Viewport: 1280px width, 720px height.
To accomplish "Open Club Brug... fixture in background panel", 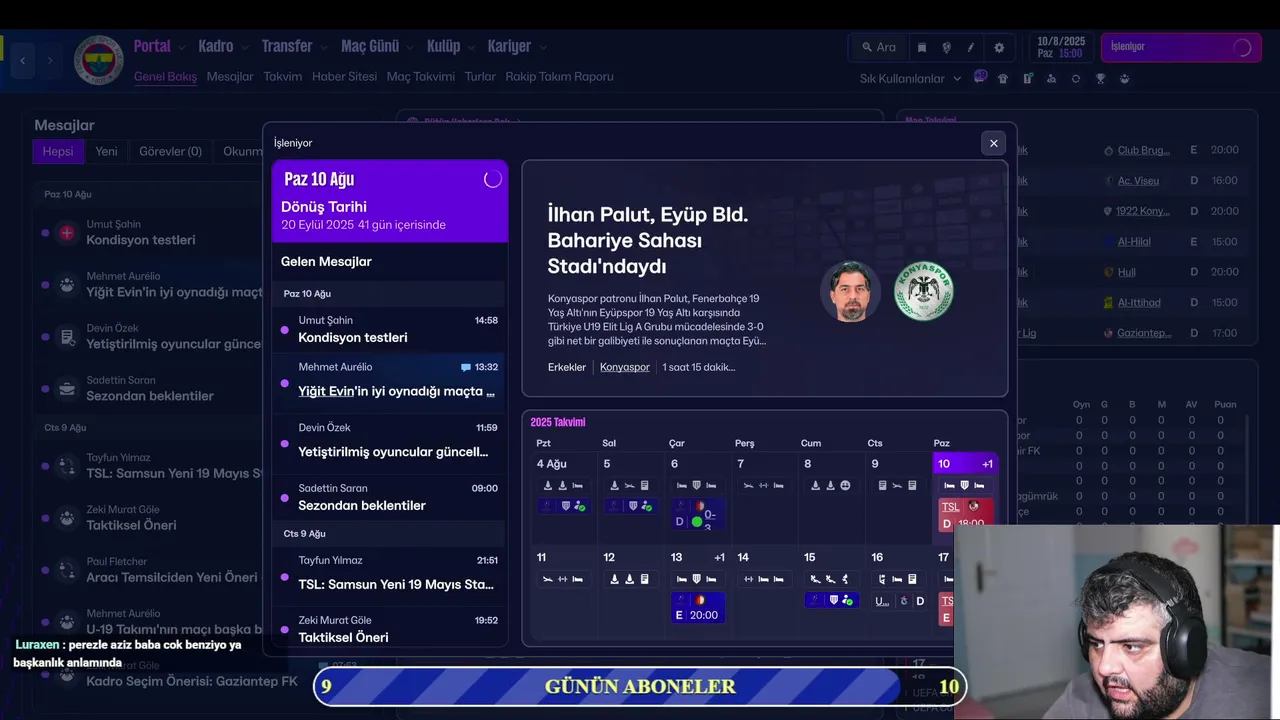I will pos(1143,150).
